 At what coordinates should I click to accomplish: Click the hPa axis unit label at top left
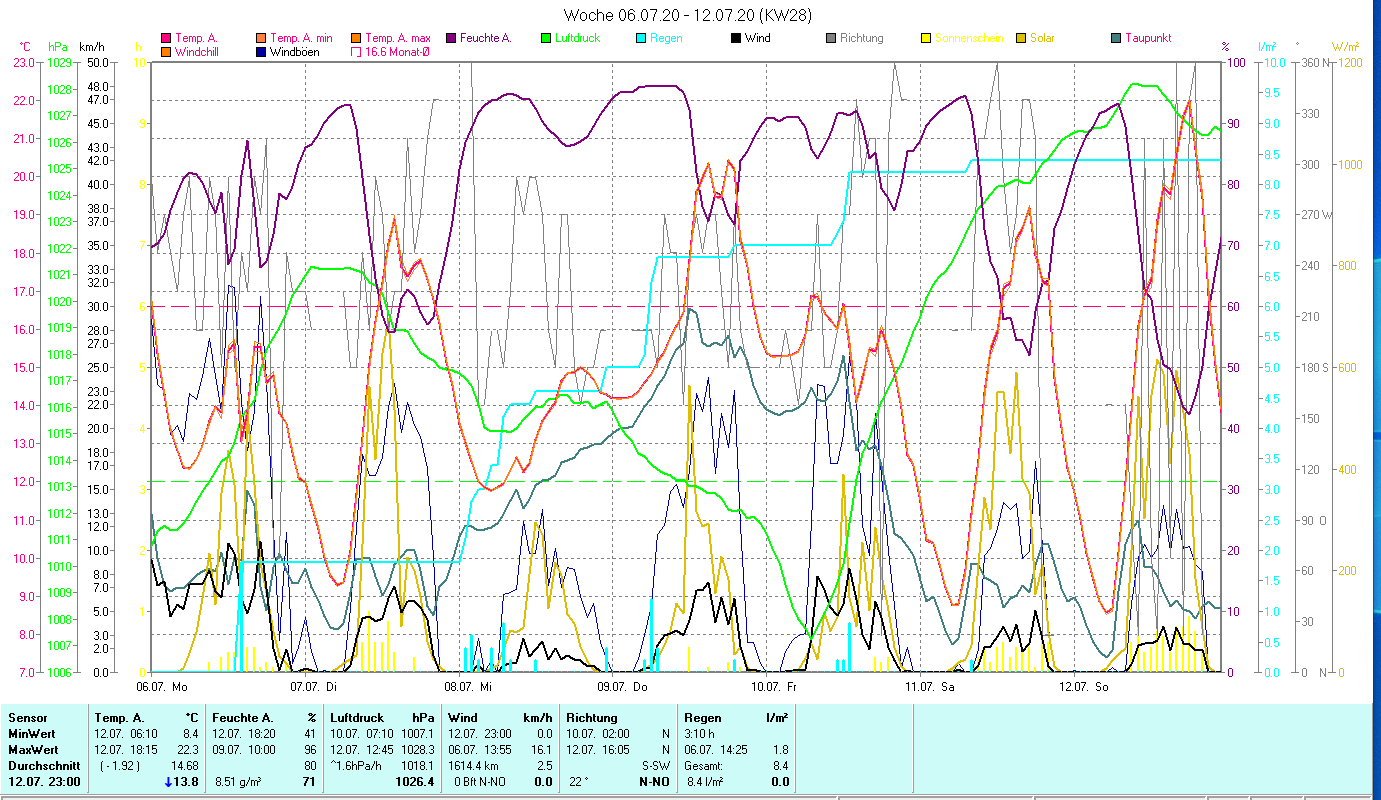tap(58, 47)
